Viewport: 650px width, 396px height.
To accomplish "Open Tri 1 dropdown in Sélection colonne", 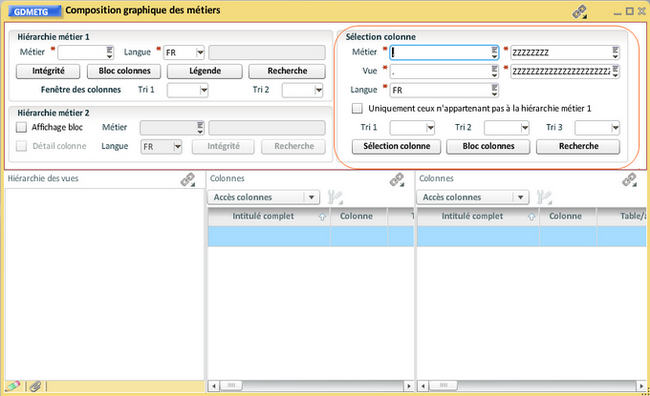I will [430, 128].
